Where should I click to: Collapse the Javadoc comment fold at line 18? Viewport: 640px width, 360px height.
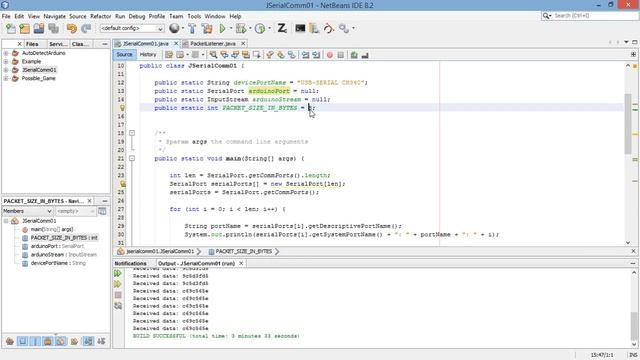[132, 133]
